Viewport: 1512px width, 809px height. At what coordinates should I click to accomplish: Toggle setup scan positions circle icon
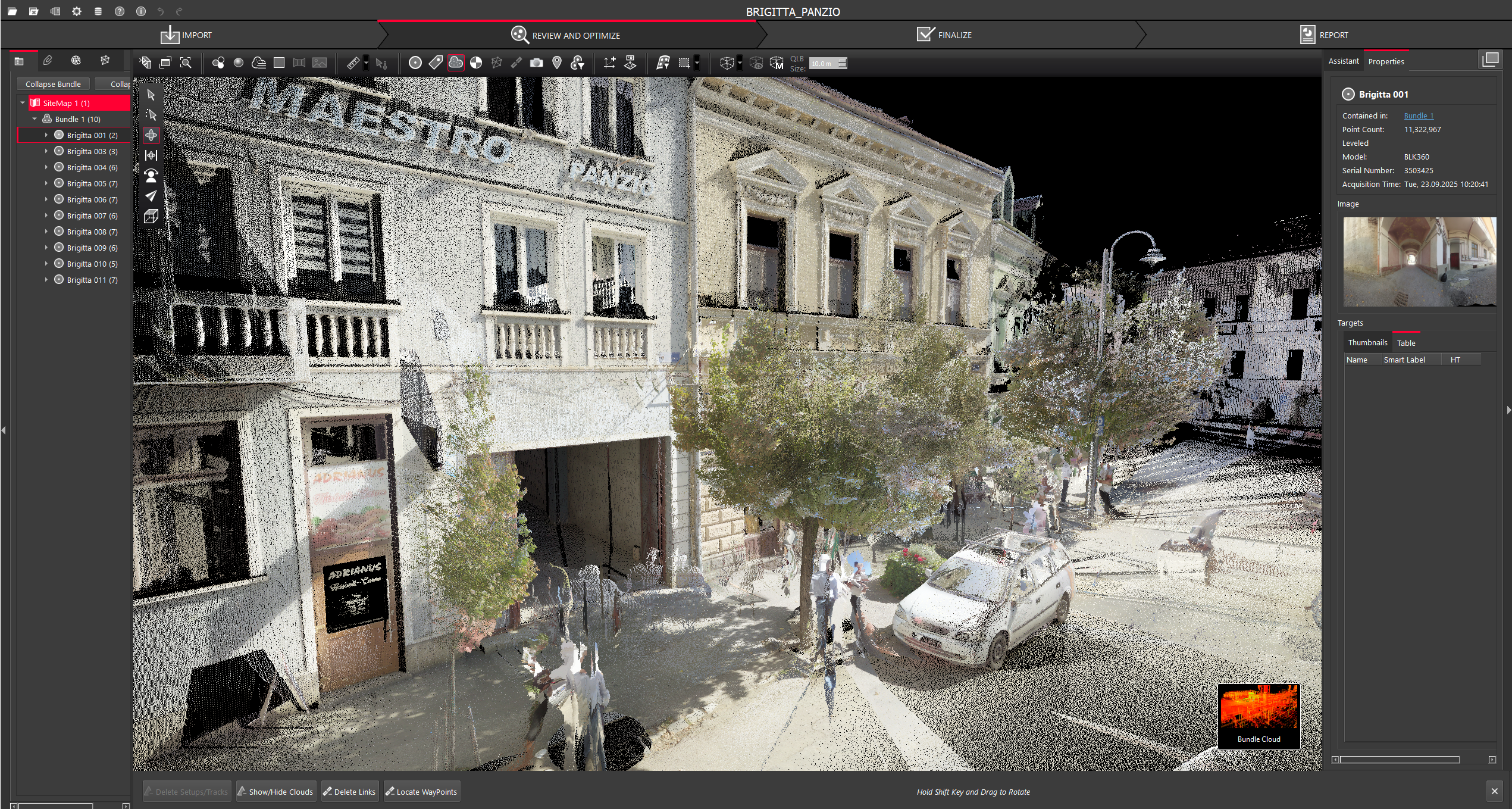point(415,63)
